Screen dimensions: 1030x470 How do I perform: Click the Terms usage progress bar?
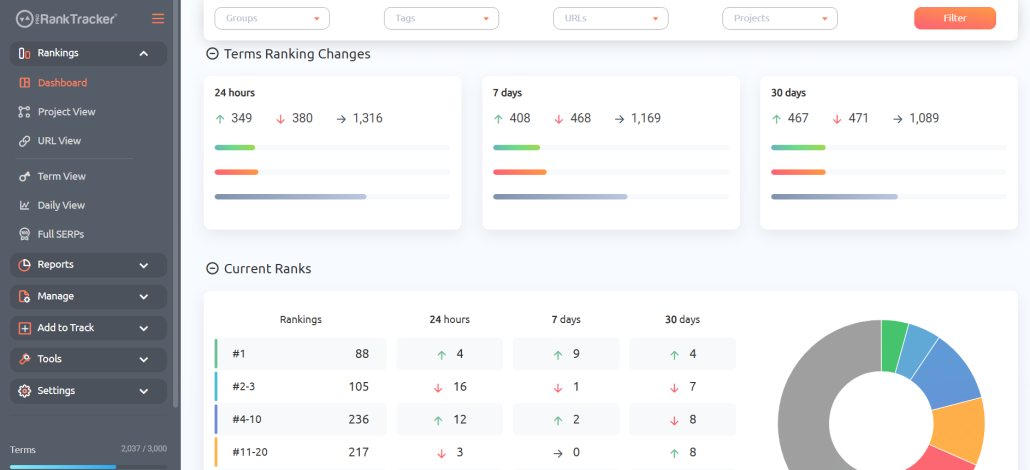pos(89,467)
